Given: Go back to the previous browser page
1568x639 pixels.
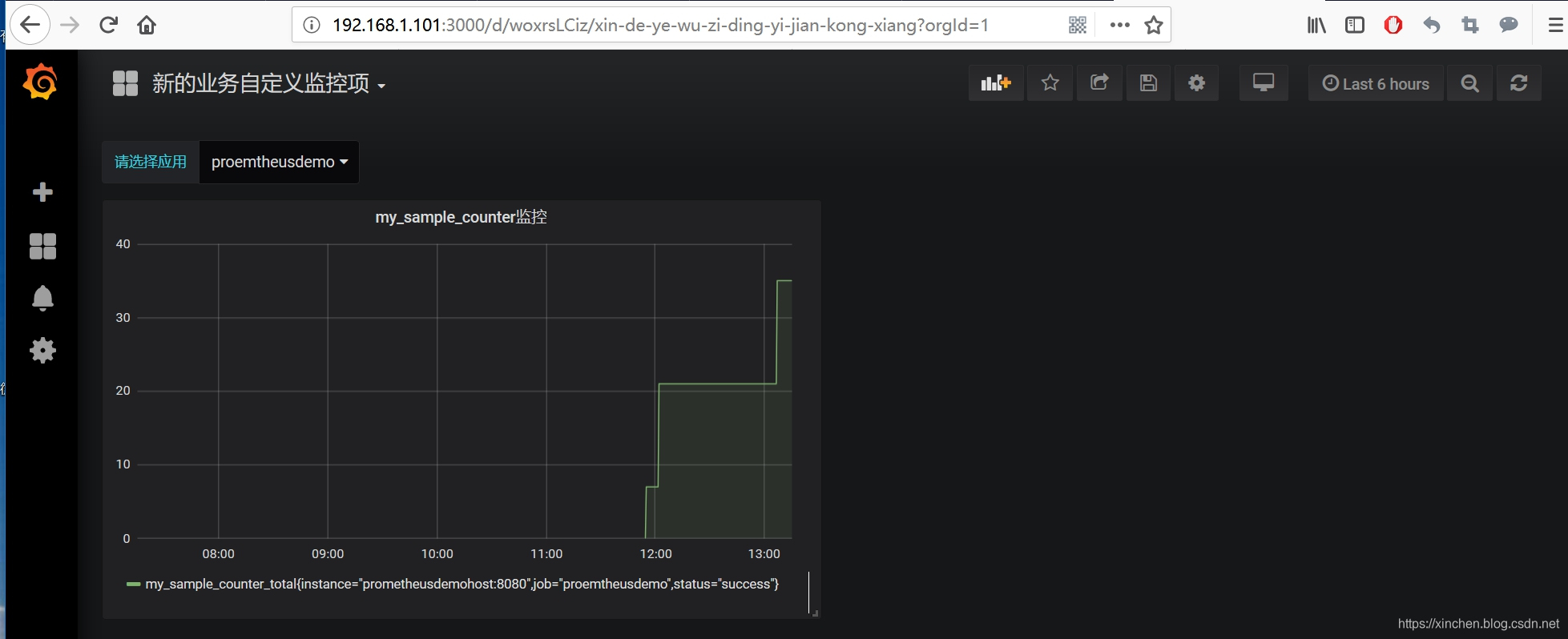Looking at the screenshot, I should pyautogui.click(x=30, y=25).
